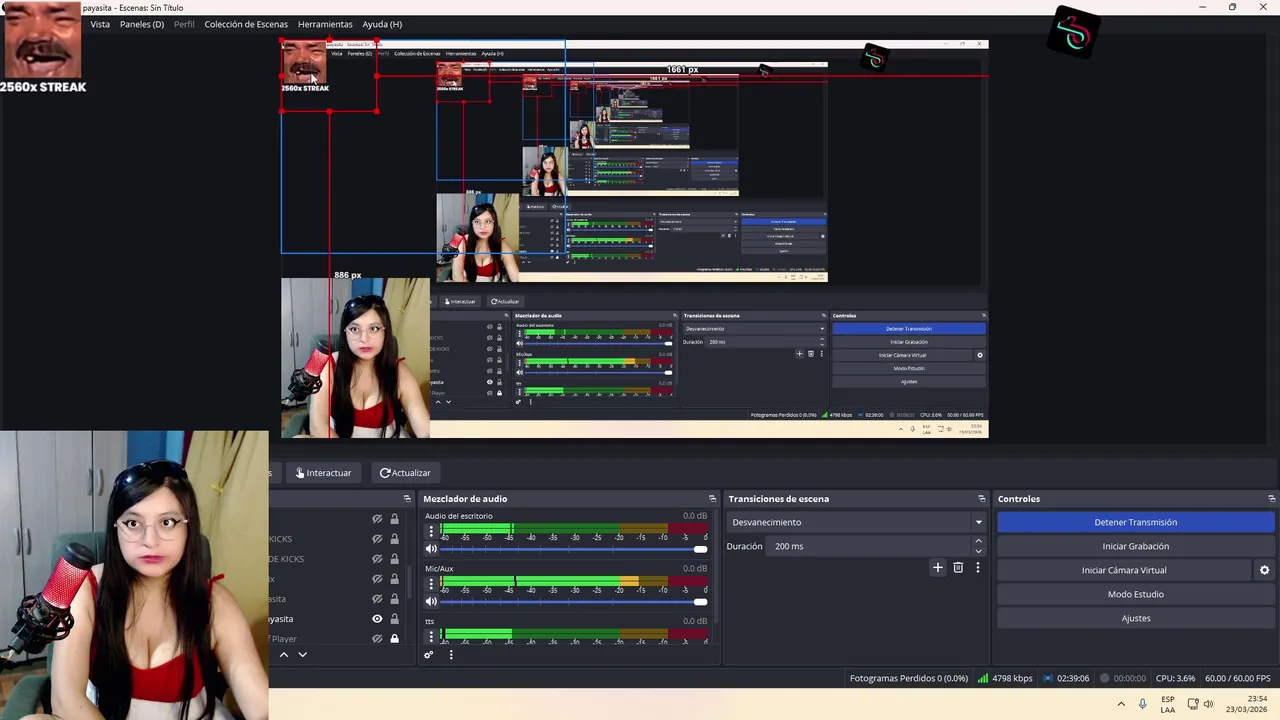Open the Paneles (D) menu

pos(142,24)
